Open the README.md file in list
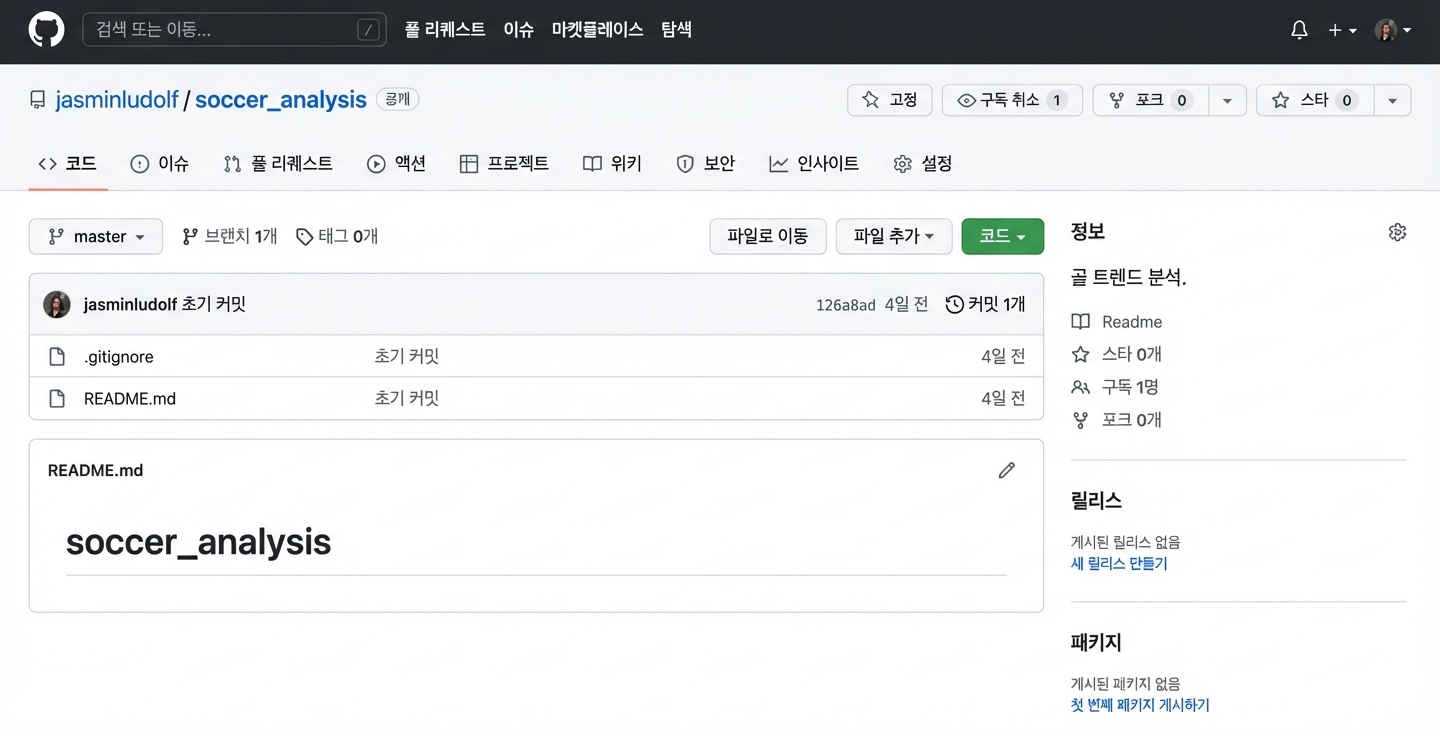This screenshot has width=1440, height=736. click(x=130, y=399)
